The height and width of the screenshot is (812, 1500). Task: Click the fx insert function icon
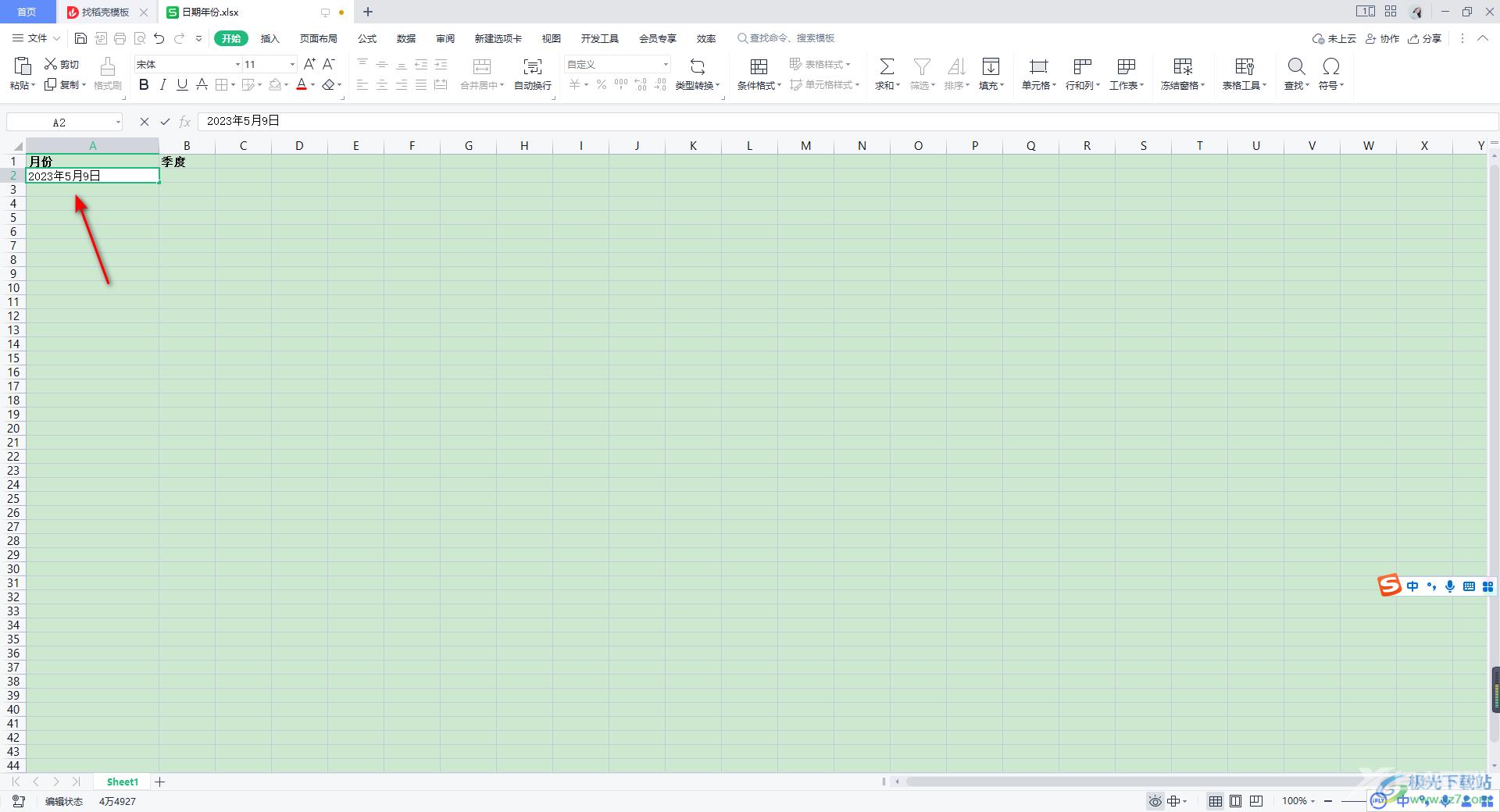coord(185,122)
